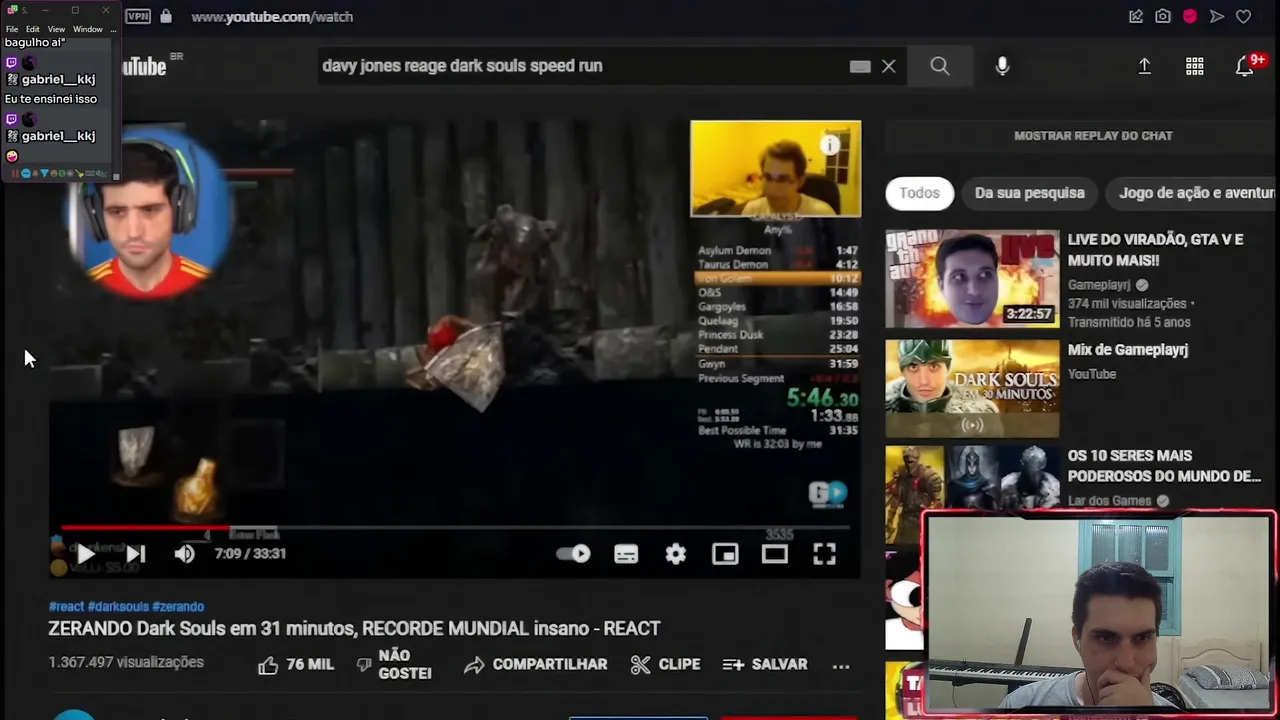The image size is (1280, 720).
Task: Open Window menu in chat window
Action: [x=88, y=29]
